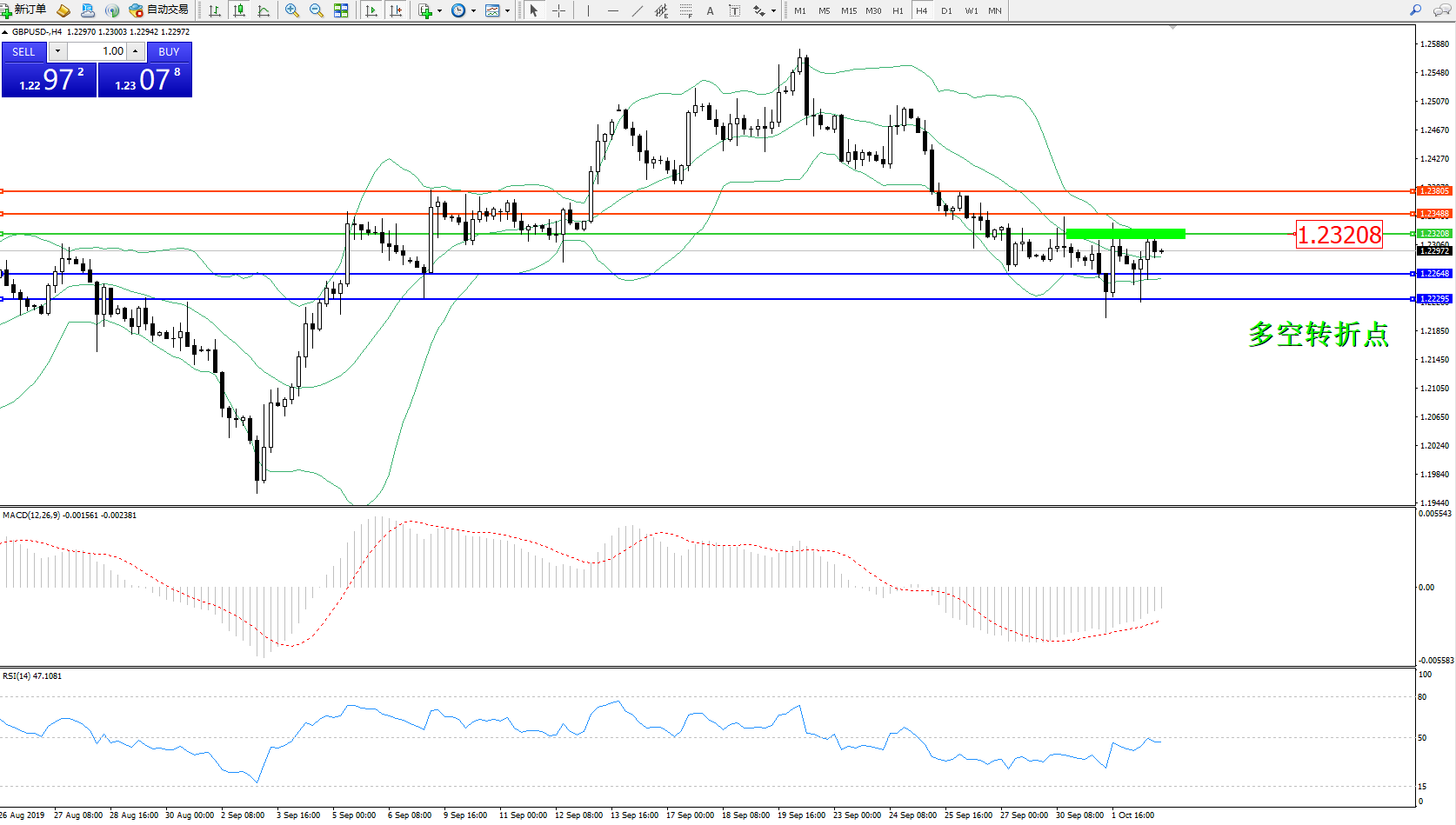Click the green 1.23208 price level tag

point(1433,233)
